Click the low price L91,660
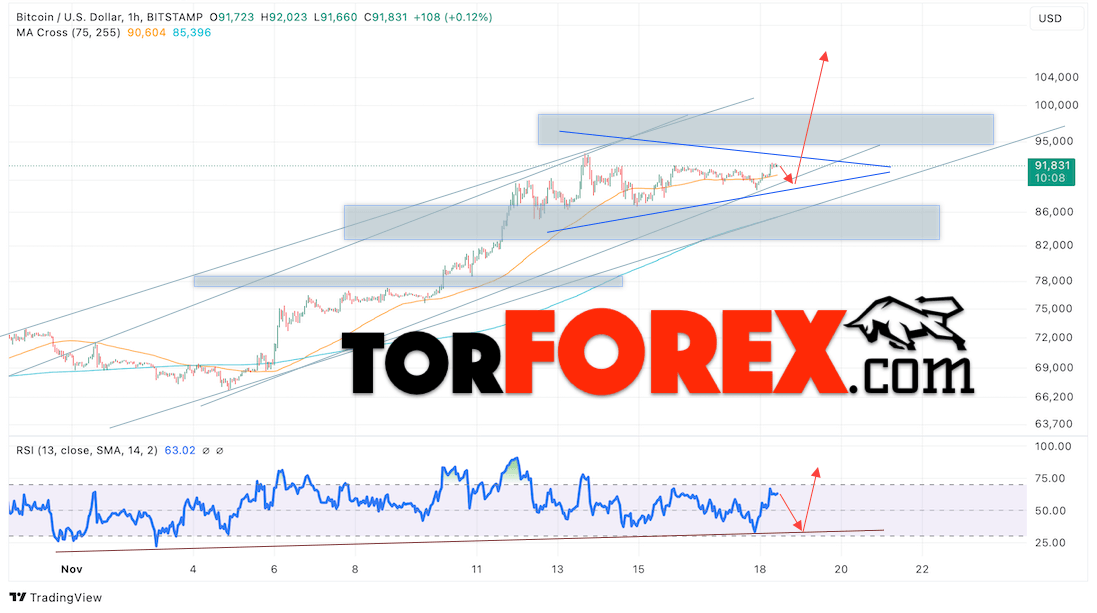The width and height of the screenshot is (1097, 613). [x=335, y=17]
